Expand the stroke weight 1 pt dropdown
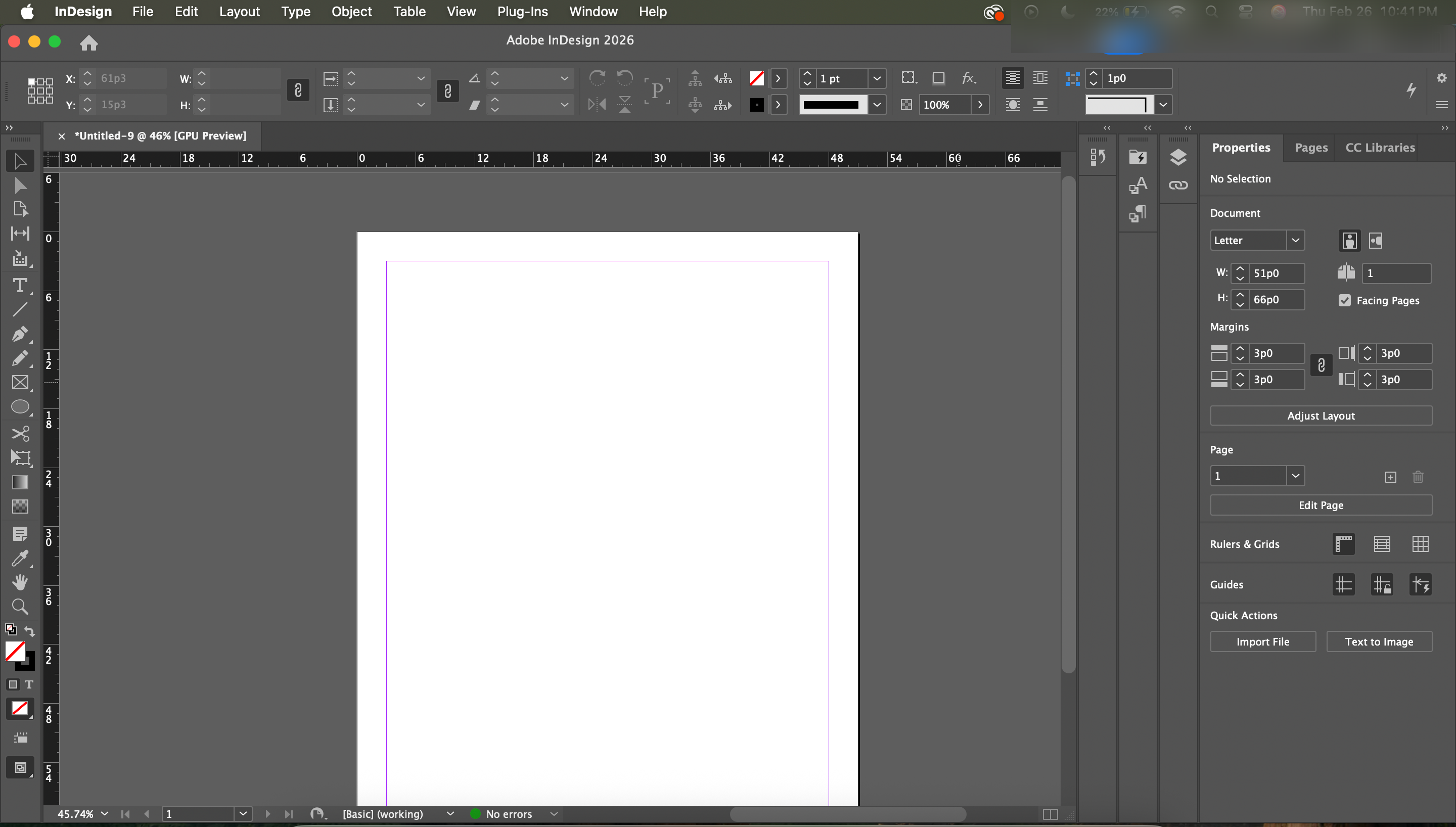The image size is (1456, 827). click(x=877, y=78)
